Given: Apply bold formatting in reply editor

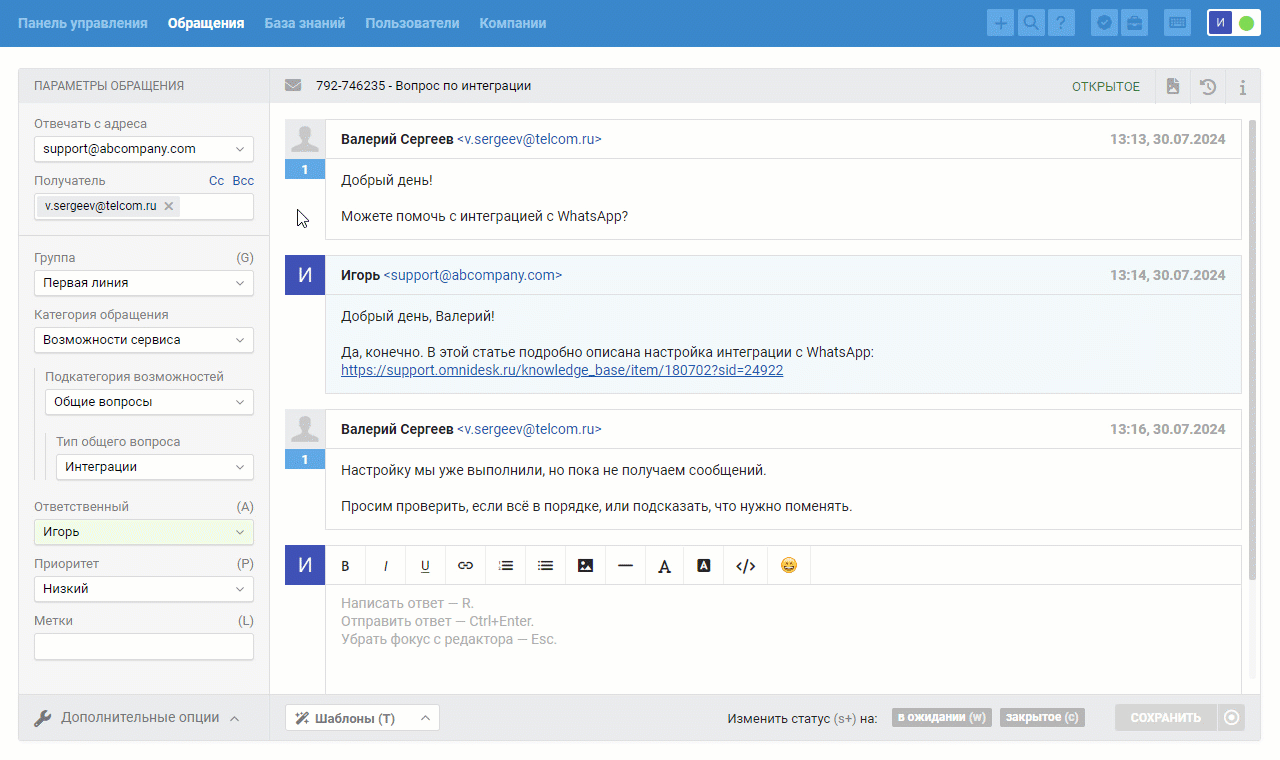Looking at the screenshot, I should [346, 565].
